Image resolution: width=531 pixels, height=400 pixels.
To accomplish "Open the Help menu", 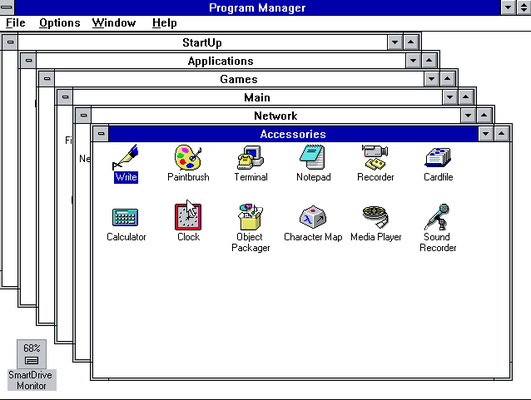I will 165,23.
